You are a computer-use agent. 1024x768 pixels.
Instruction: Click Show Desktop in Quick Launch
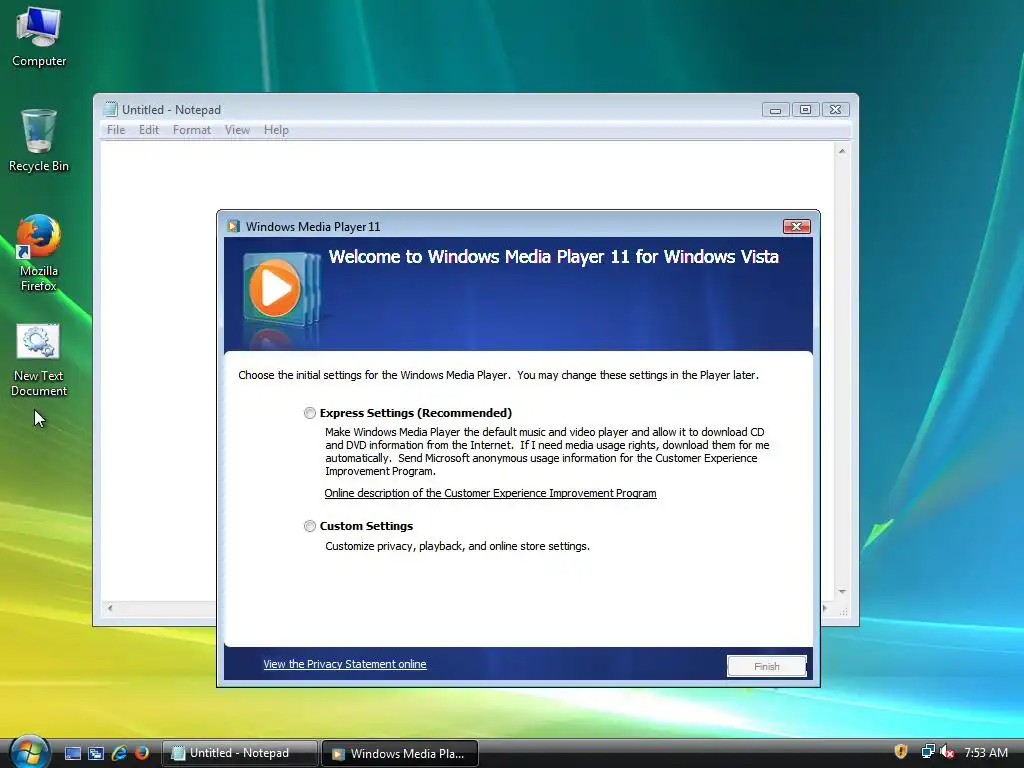click(72, 753)
